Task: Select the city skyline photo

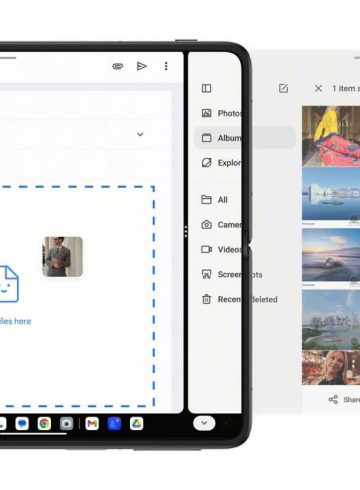Action: pyautogui.click(x=331, y=320)
